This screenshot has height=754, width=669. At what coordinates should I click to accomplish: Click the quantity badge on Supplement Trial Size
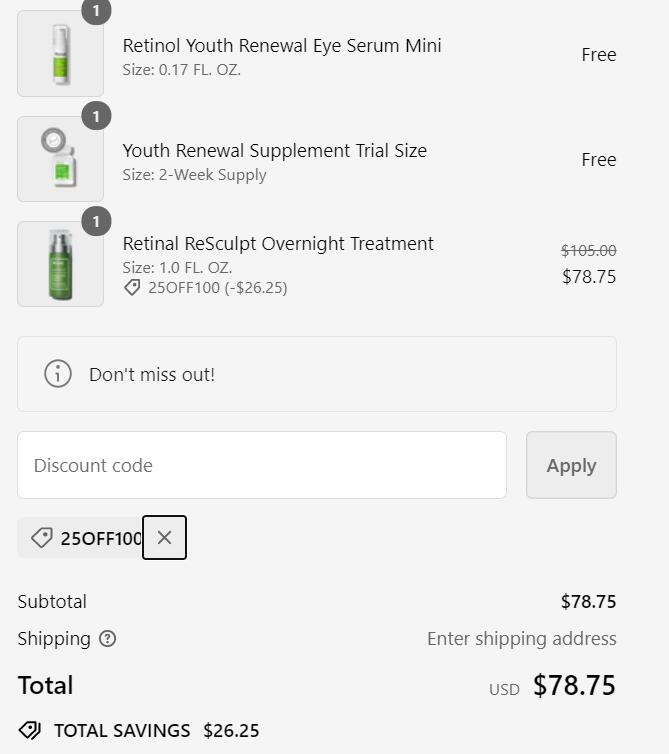[x=96, y=116]
